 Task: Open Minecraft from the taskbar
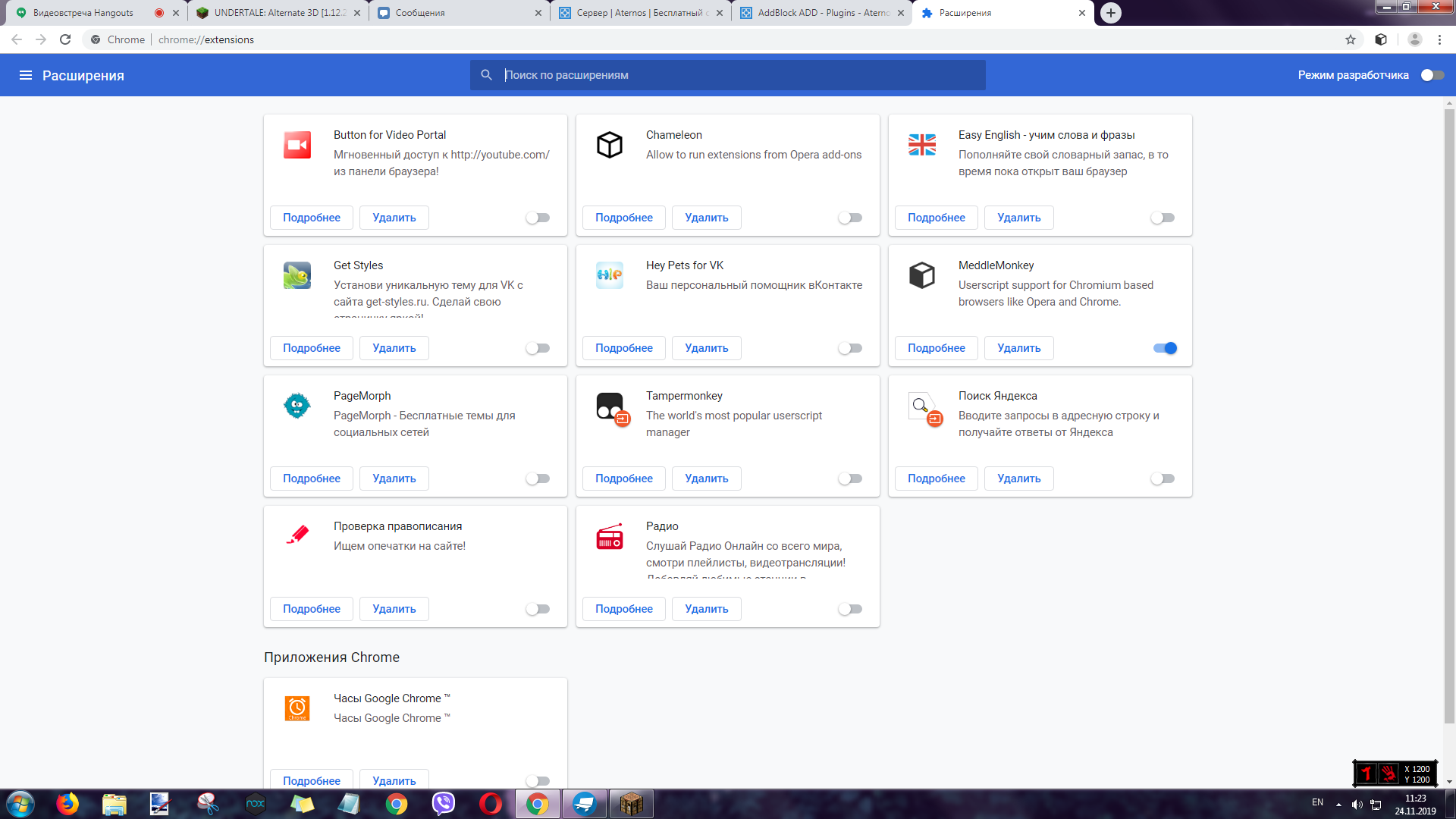click(631, 804)
